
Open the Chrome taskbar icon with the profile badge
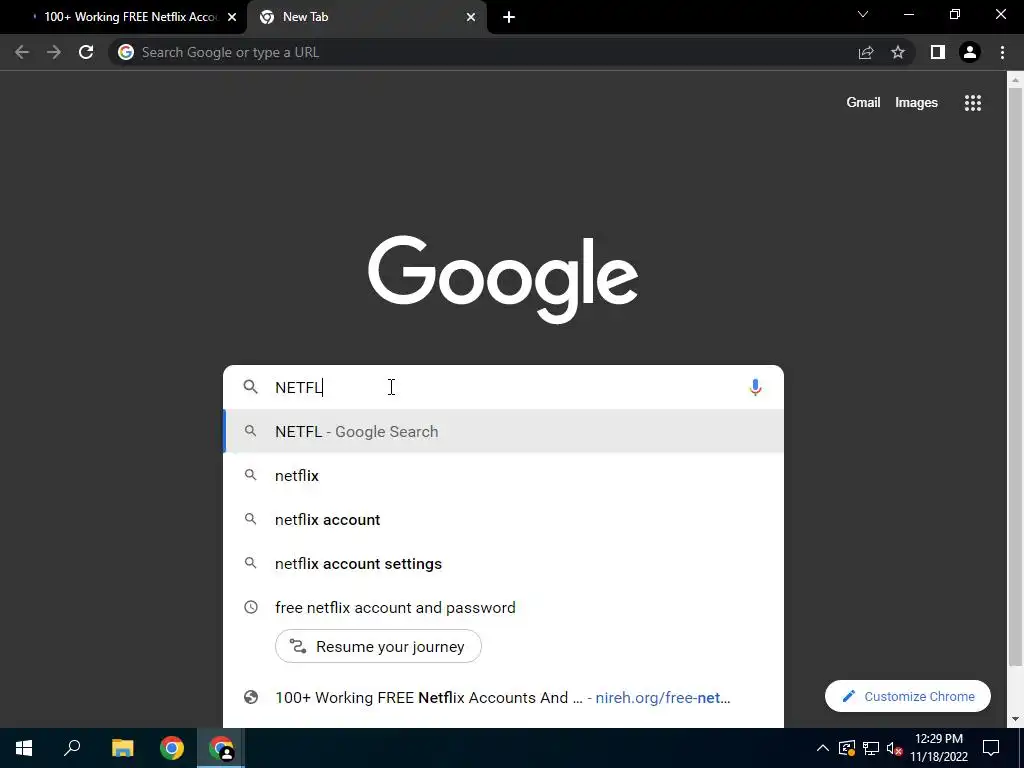tap(221, 748)
